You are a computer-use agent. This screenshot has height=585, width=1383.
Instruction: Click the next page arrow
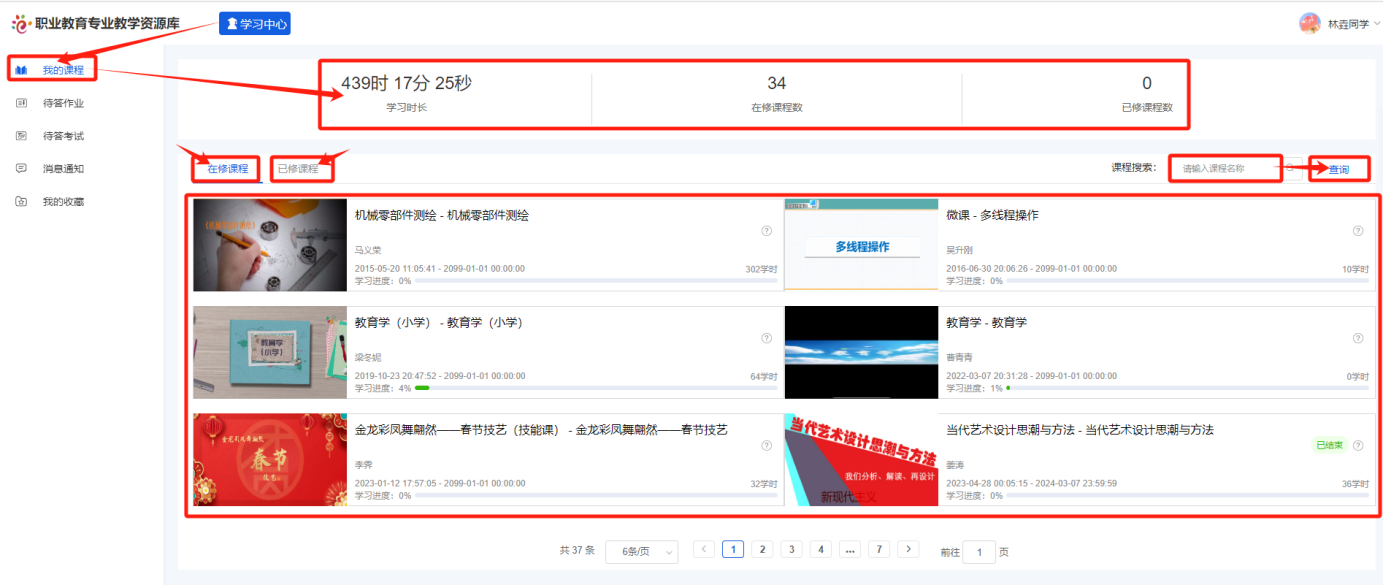point(908,548)
